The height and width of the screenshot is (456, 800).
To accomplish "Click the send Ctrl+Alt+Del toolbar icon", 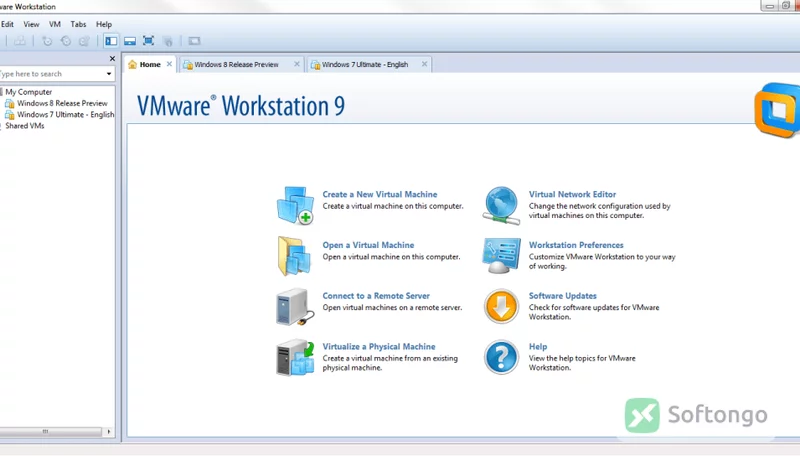I will [x=20, y=41].
